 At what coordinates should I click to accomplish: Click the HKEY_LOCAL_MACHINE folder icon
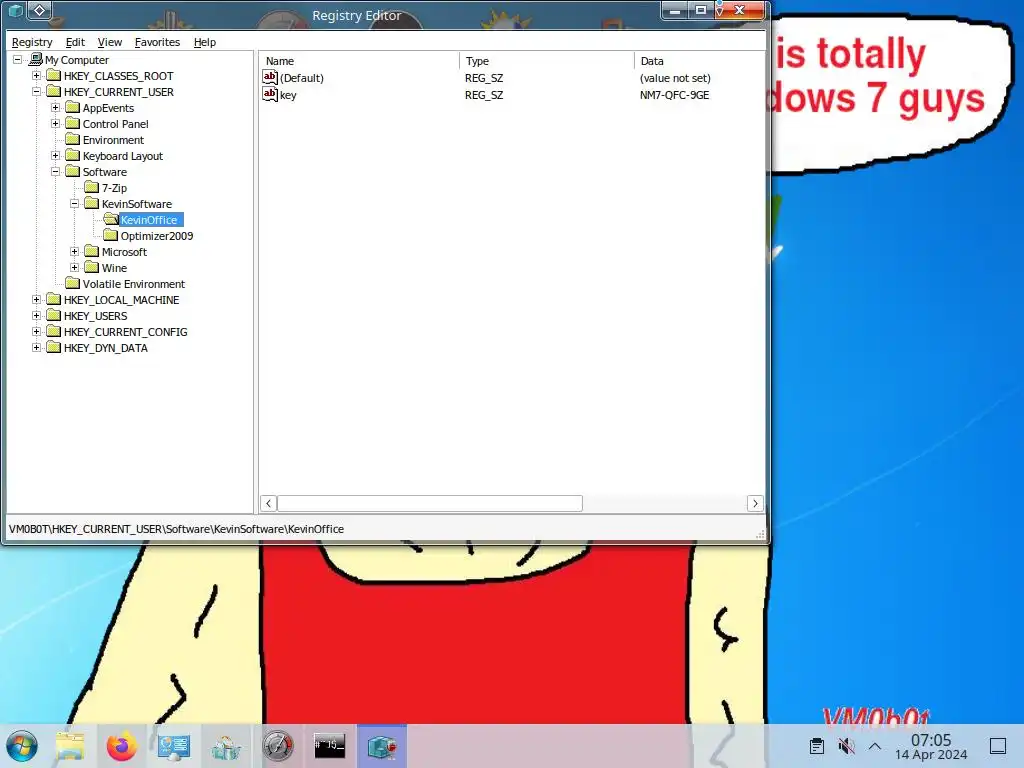pyautogui.click(x=54, y=300)
